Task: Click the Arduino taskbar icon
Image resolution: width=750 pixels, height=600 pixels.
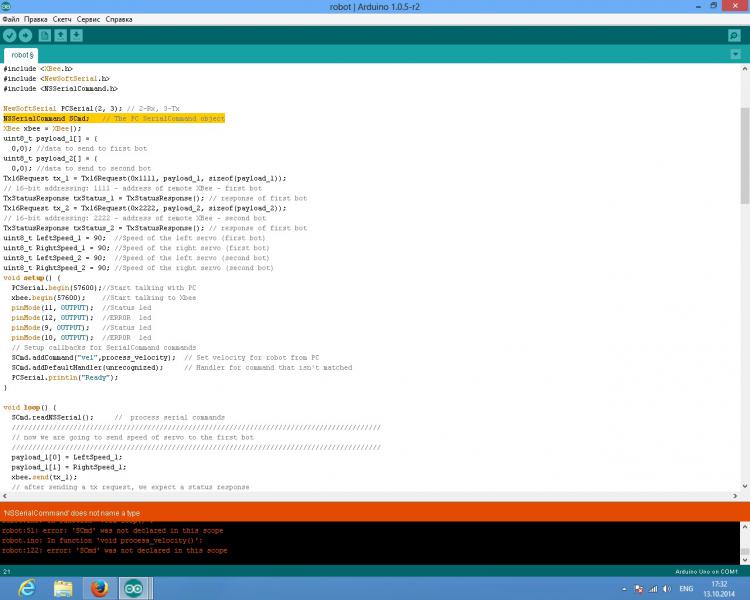Action: coord(133,588)
